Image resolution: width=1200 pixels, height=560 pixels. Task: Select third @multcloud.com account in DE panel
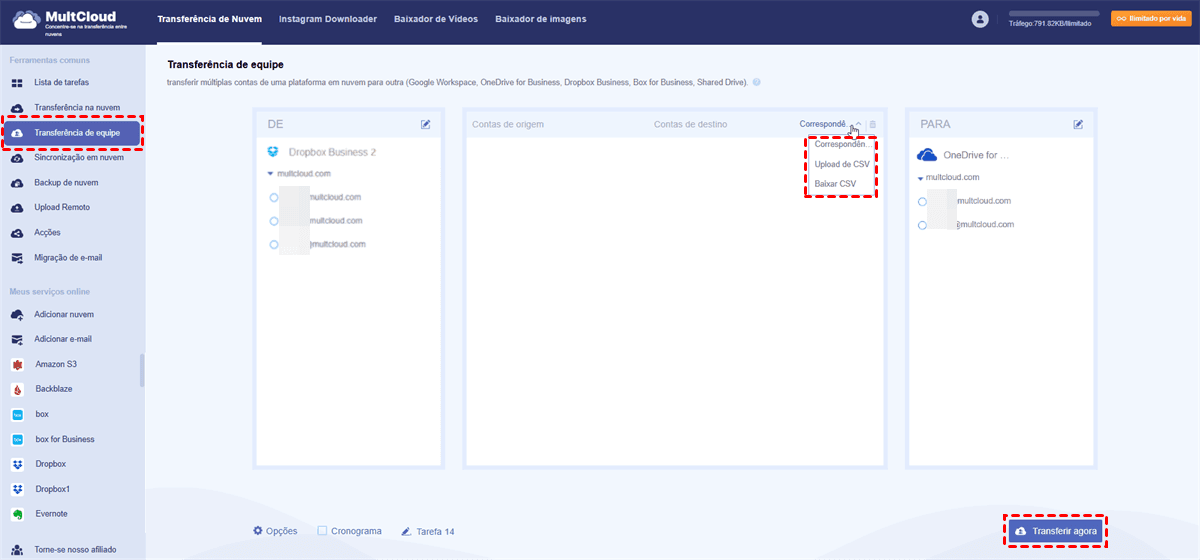coord(274,244)
